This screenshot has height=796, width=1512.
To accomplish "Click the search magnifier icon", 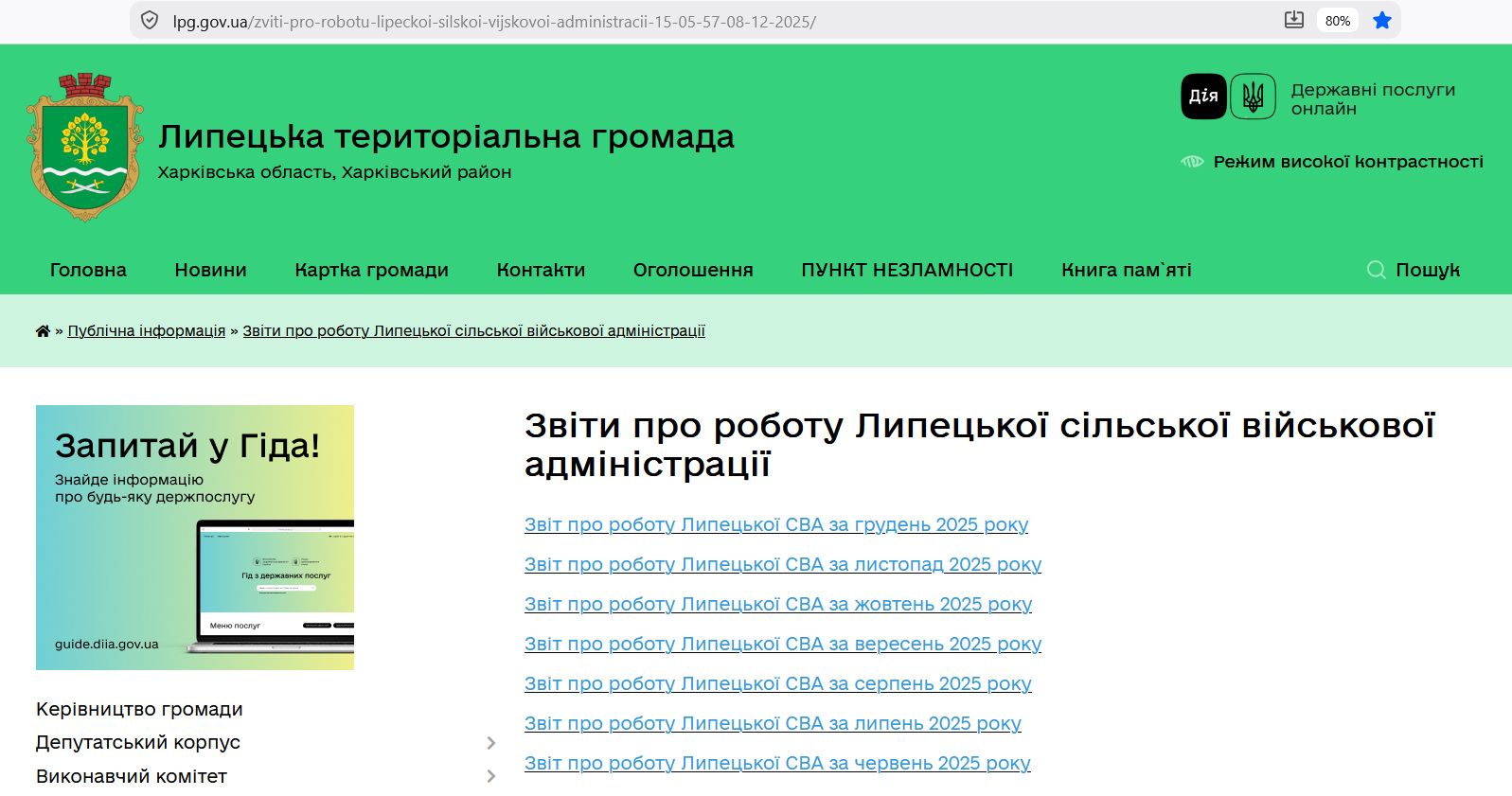I will tap(1377, 270).
